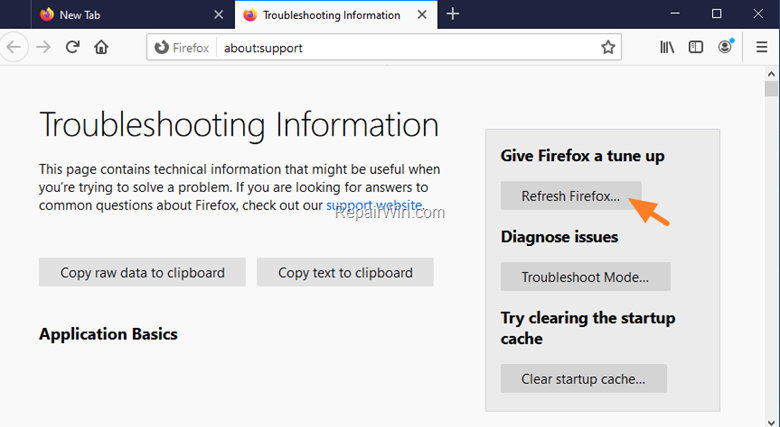Copy text to clipboard
Viewport: 780px width, 427px height.
pos(345,272)
